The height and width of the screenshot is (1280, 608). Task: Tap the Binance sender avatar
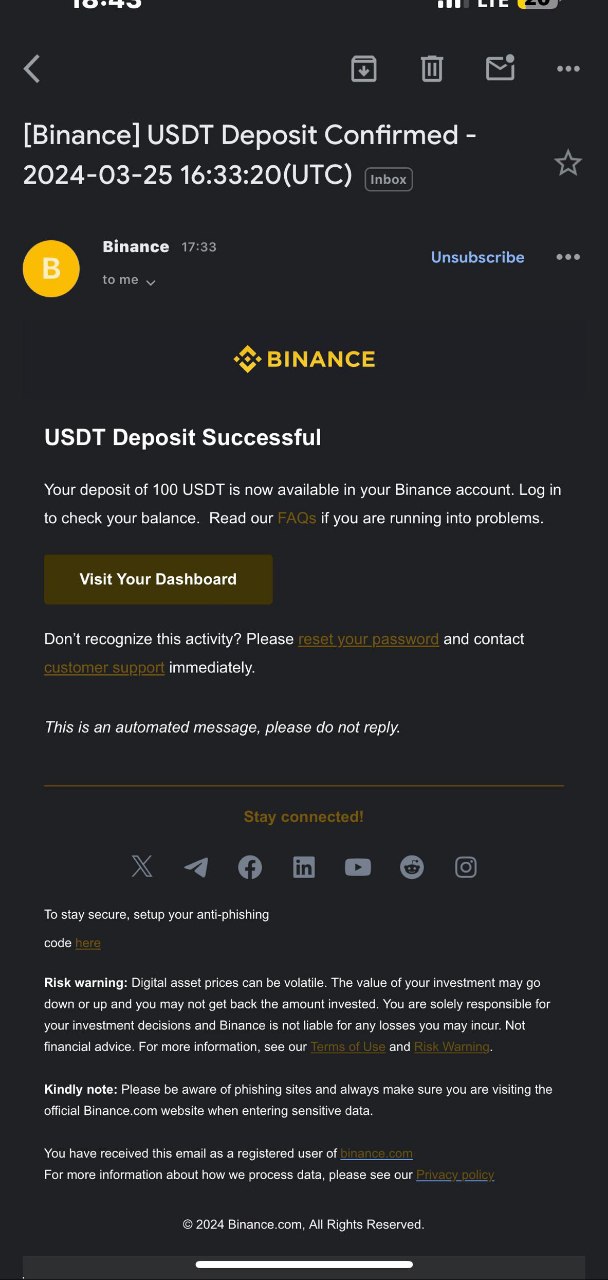[x=51, y=268]
